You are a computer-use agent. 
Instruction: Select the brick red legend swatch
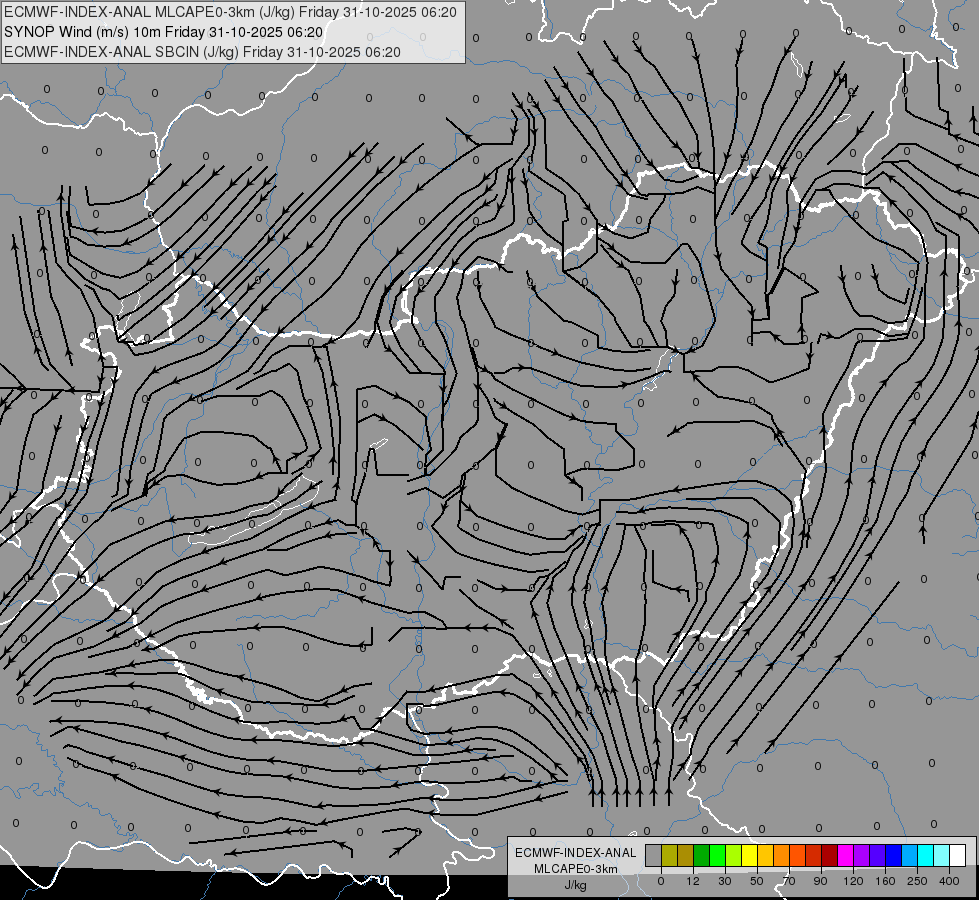point(814,855)
